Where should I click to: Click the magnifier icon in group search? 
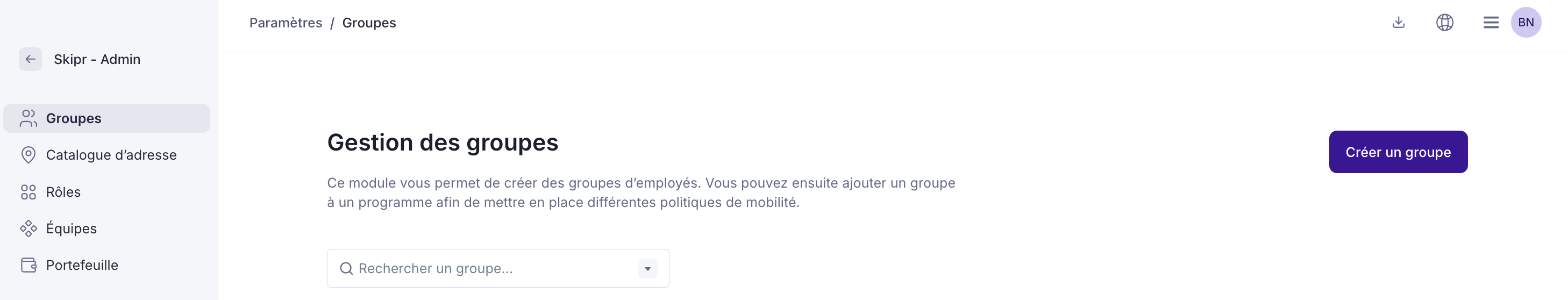point(346,268)
